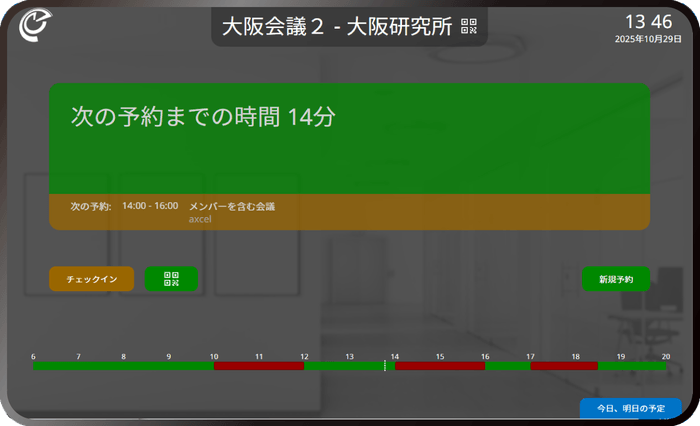Image resolution: width=700 pixels, height=426 pixels.
Task: Click the timeline hour label 20
Action: point(666,356)
